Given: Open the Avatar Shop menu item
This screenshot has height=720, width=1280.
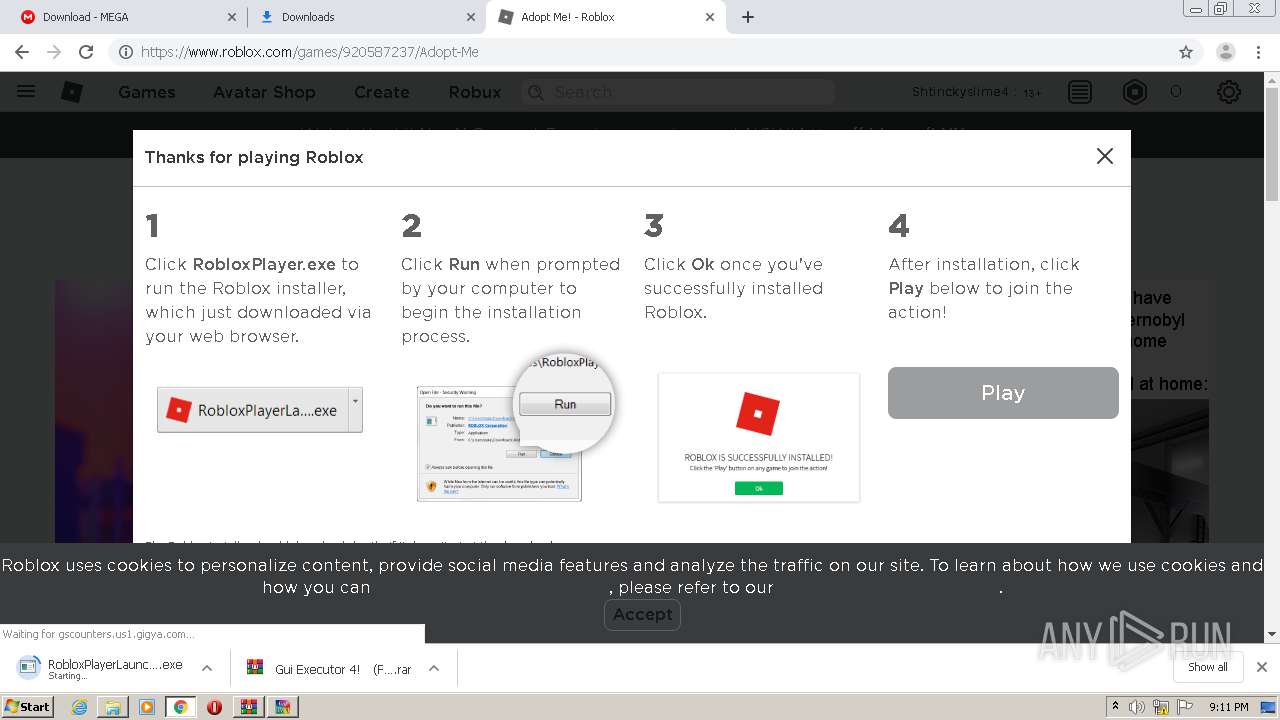Looking at the screenshot, I should point(264,92).
